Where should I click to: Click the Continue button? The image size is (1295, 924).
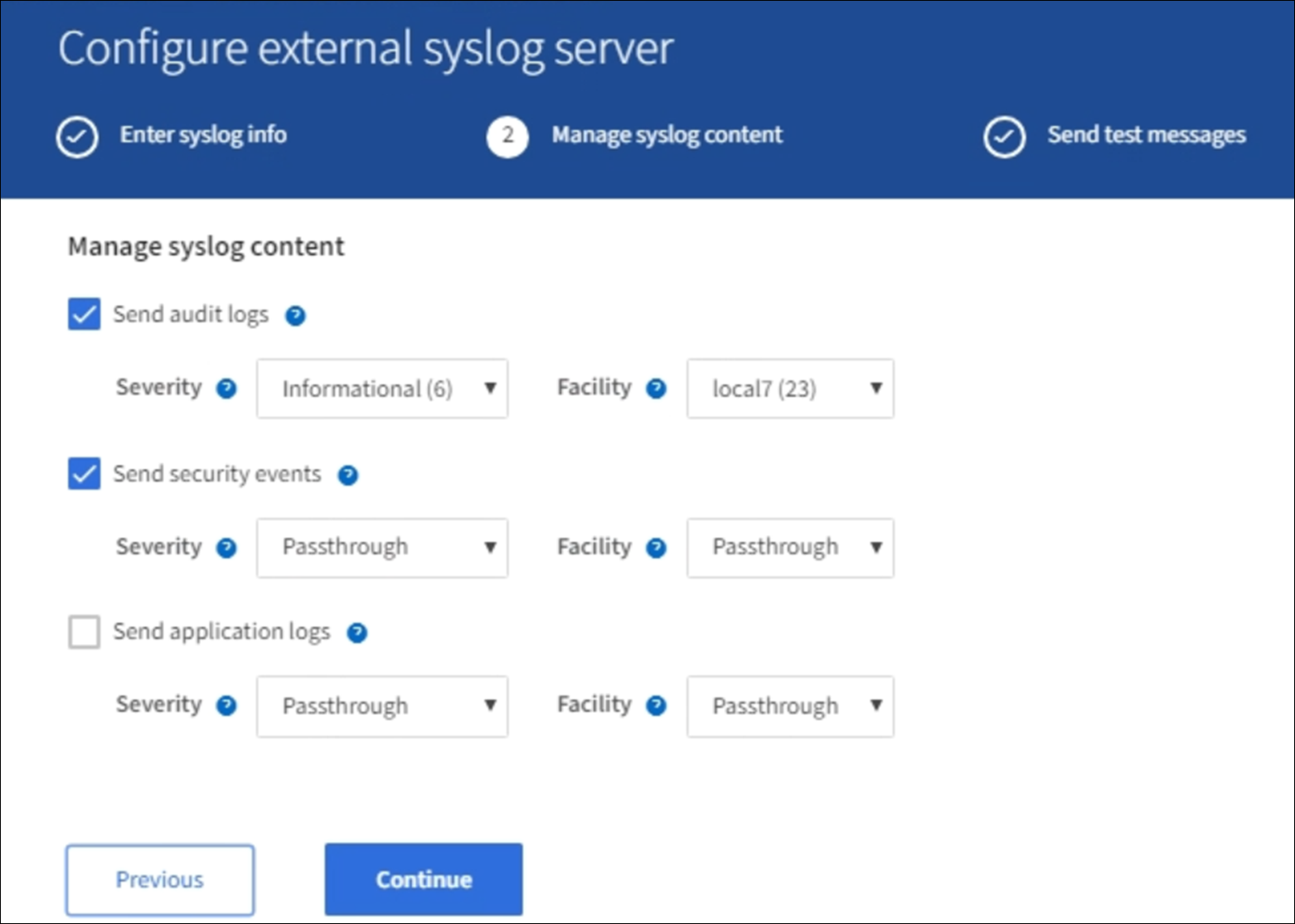(424, 879)
